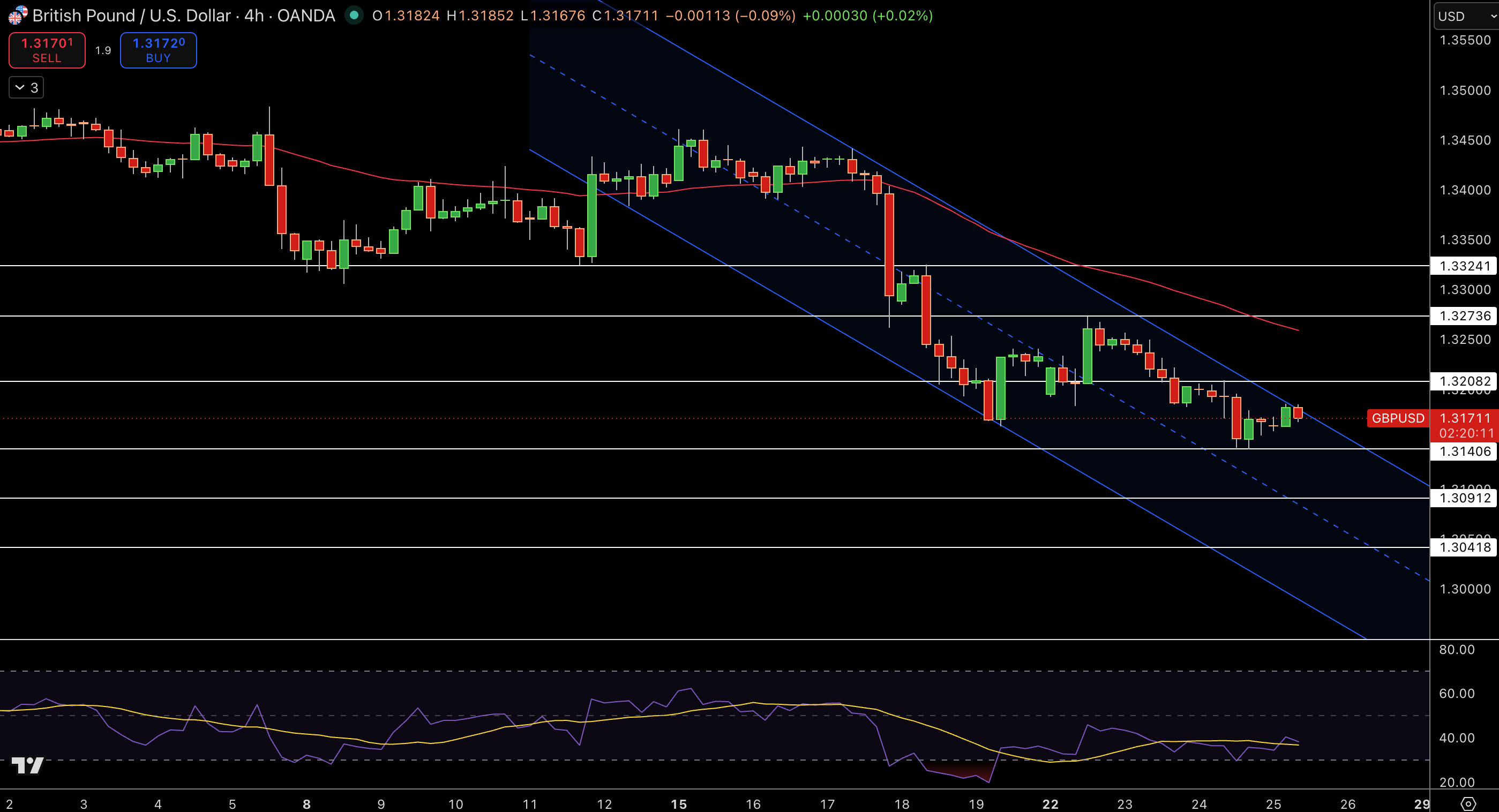This screenshot has height=812, width=1499.
Task: Click date 15 on the time axis
Action: 678,804
